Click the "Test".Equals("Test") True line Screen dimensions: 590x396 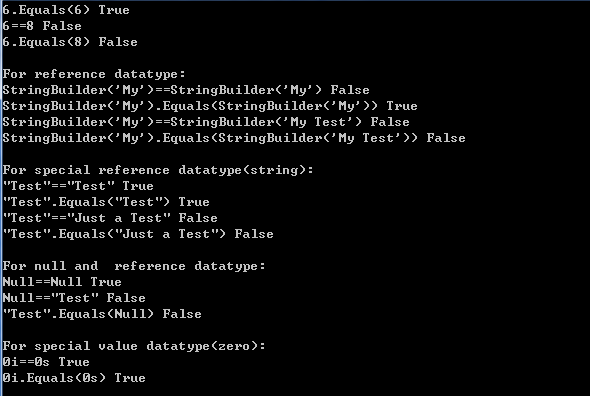point(106,202)
